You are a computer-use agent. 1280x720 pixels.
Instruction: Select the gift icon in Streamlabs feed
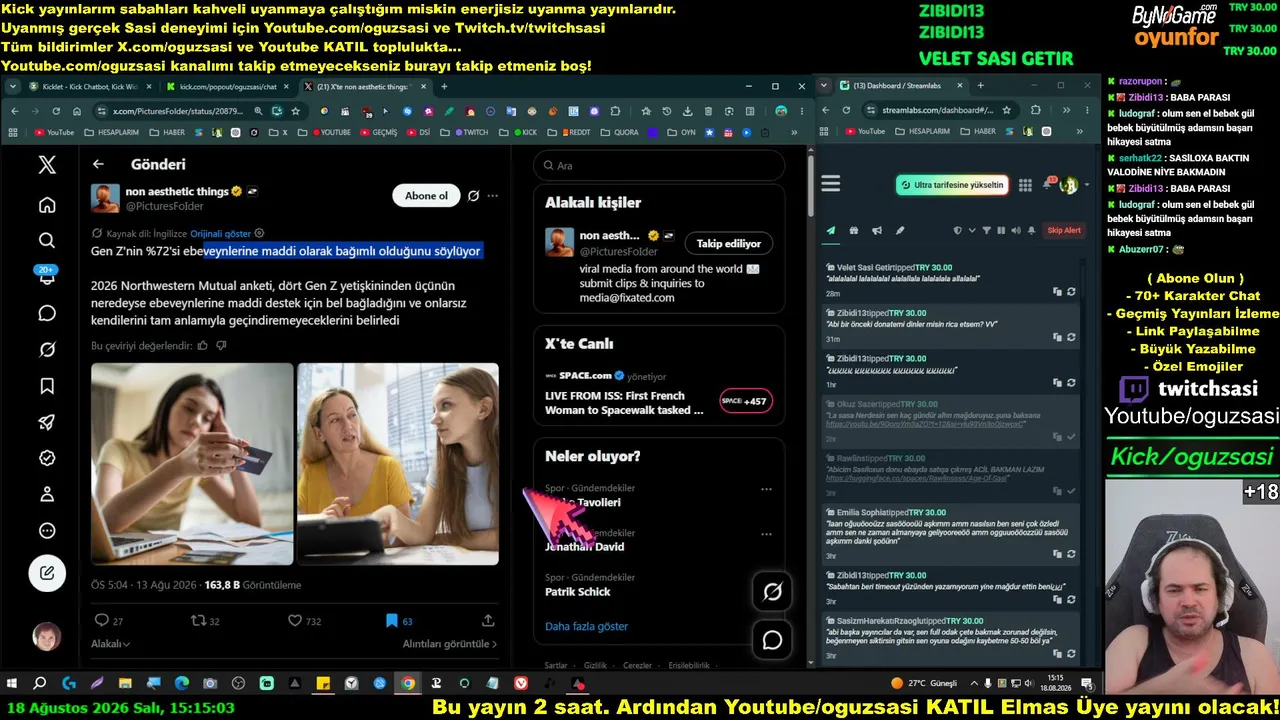pyautogui.click(x=854, y=231)
